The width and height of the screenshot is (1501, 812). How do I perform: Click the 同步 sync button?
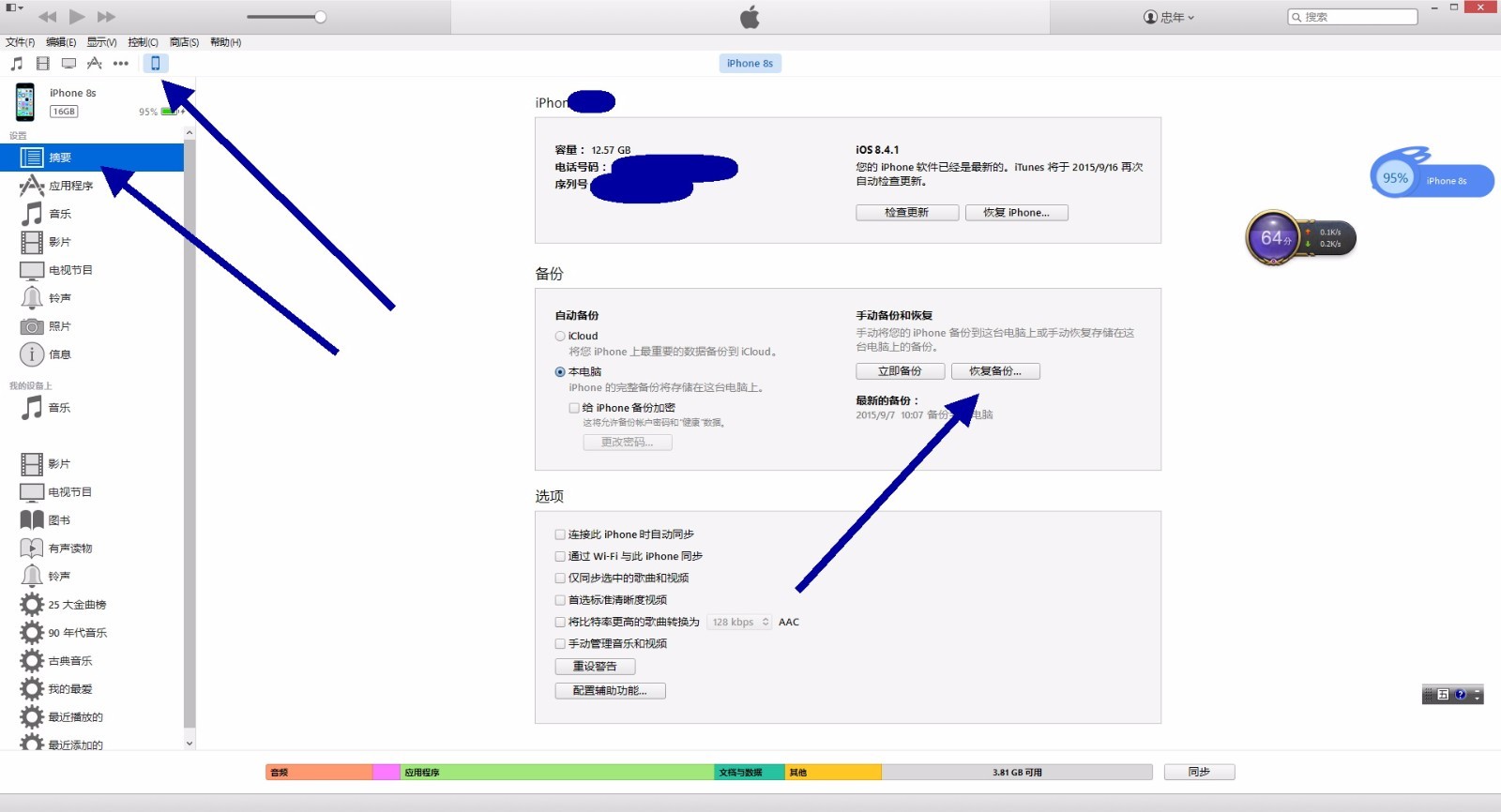click(x=1200, y=773)
